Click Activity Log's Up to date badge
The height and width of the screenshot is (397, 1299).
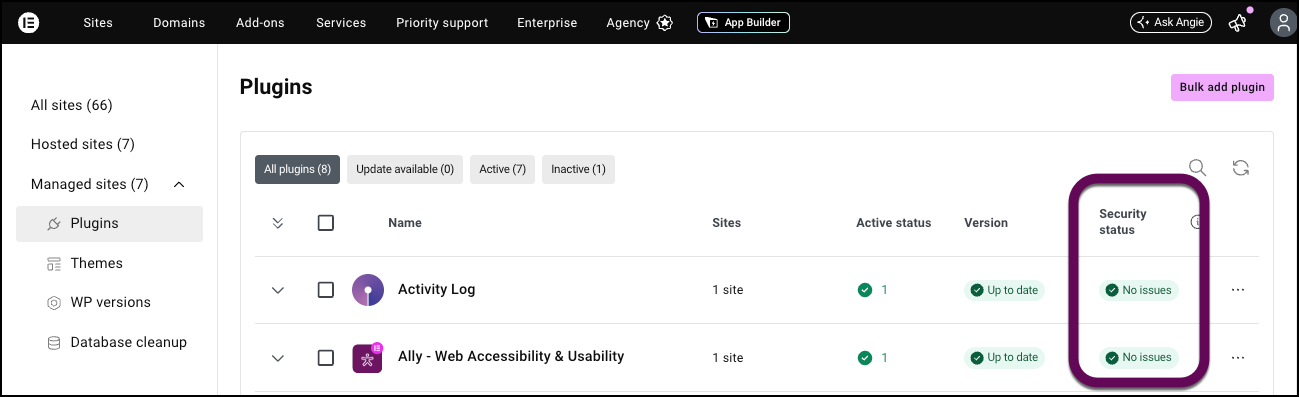1005,290
